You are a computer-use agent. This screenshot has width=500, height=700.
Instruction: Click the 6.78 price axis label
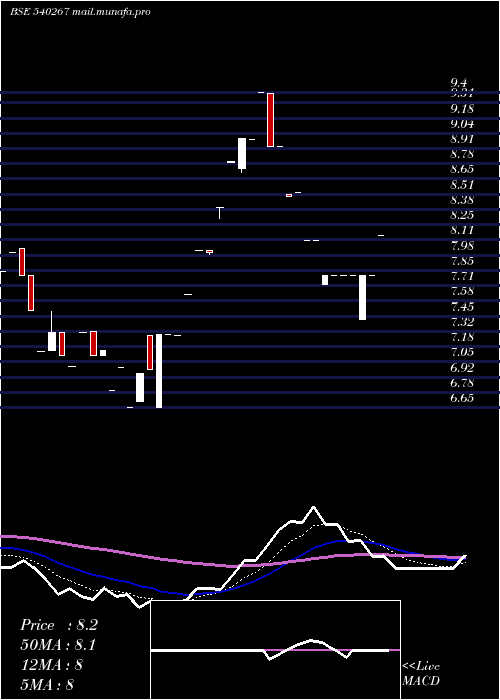462,383
